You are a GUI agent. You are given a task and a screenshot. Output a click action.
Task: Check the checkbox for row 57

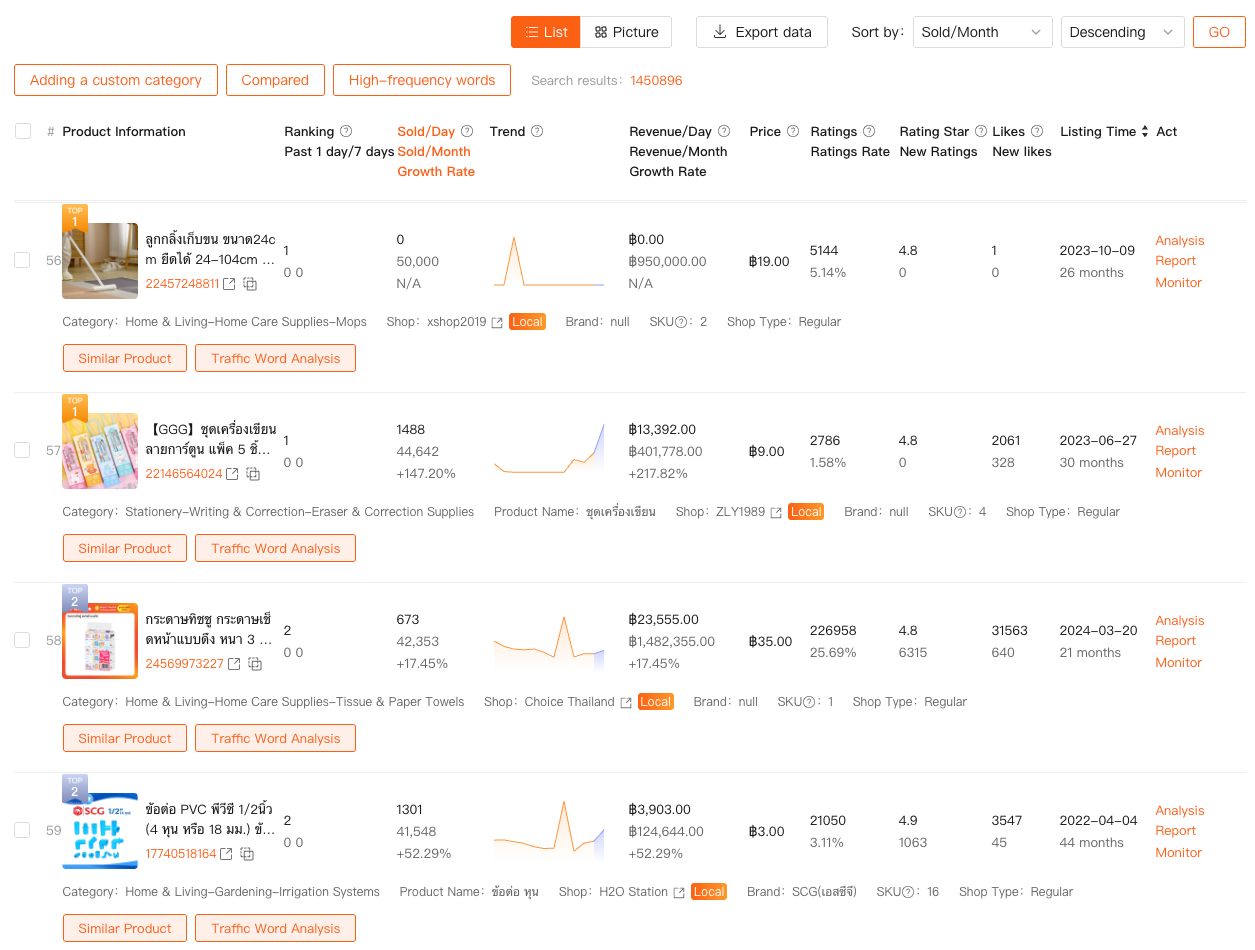coord(22,450)
